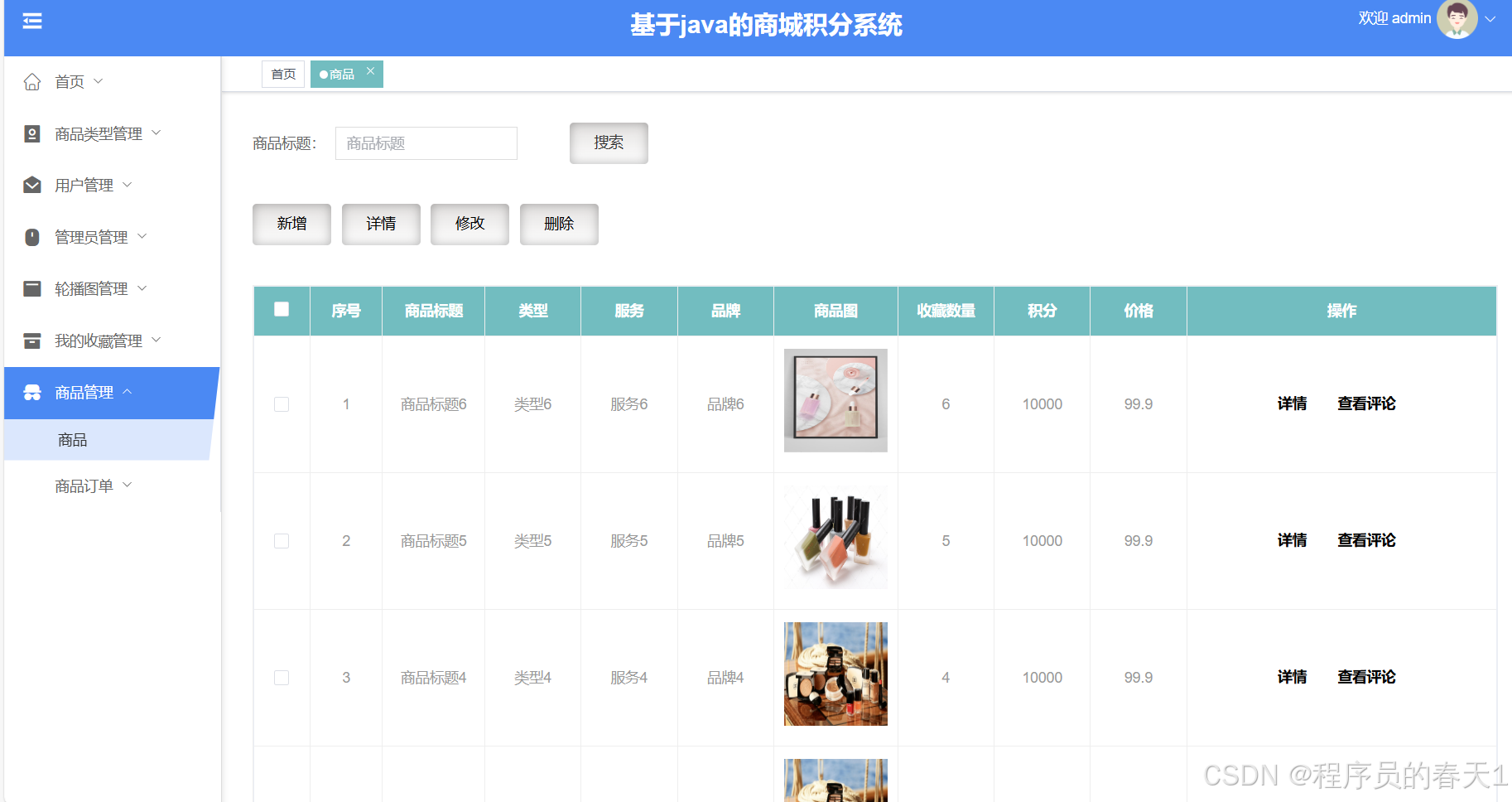Click the cosmetics image of 商品标题4

click(835, 674)
